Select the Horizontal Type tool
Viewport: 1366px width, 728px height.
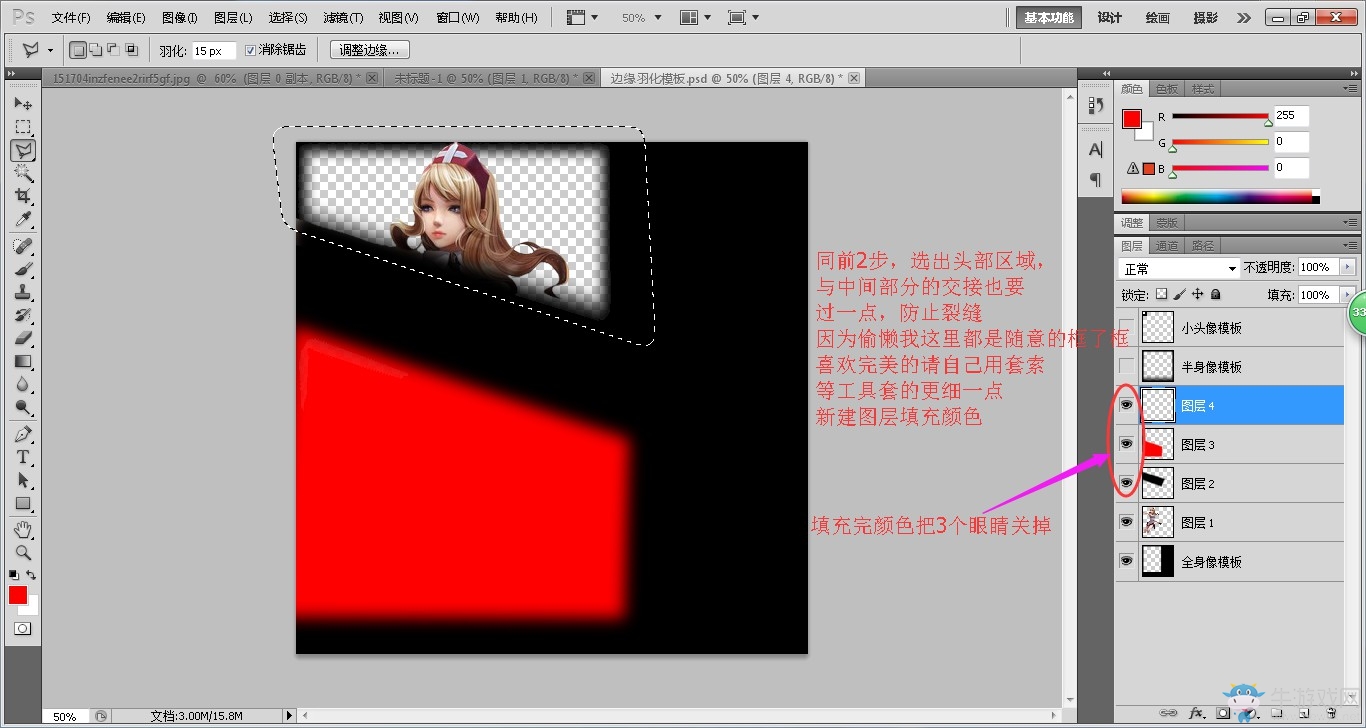pos(23,457)
